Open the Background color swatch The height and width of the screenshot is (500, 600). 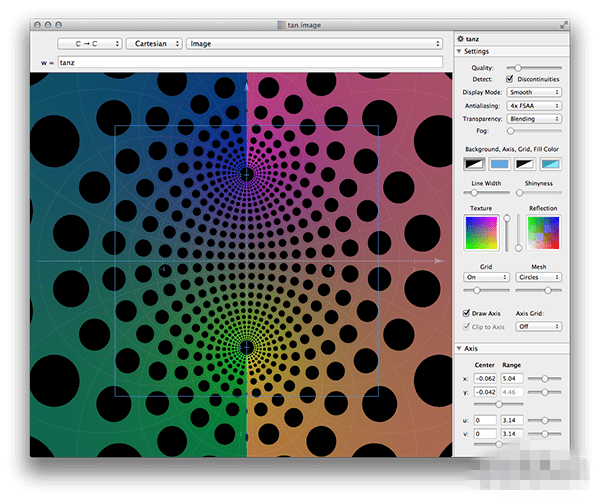coord(472,164)
